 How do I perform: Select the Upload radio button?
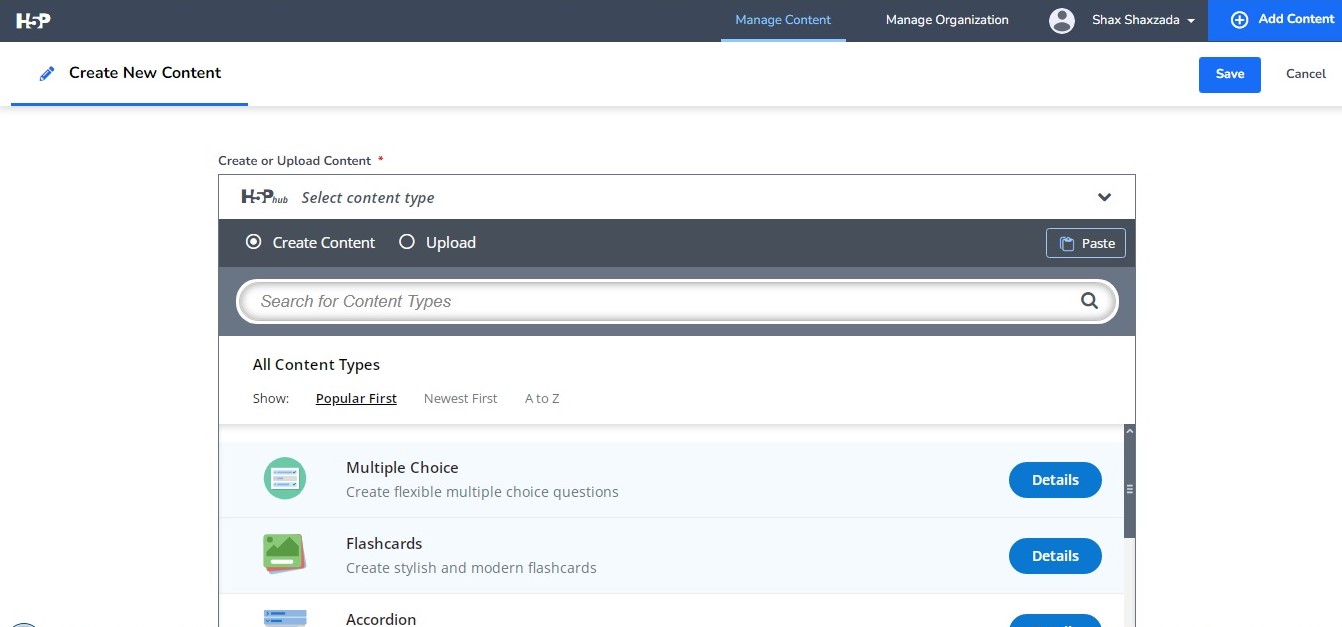click(407, 242)
